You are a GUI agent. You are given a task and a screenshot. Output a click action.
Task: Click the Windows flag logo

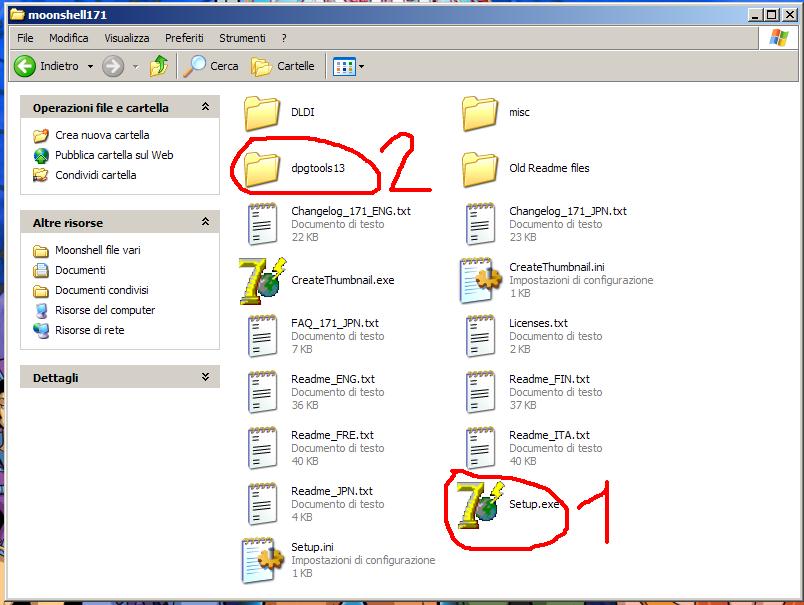(778, 38)
